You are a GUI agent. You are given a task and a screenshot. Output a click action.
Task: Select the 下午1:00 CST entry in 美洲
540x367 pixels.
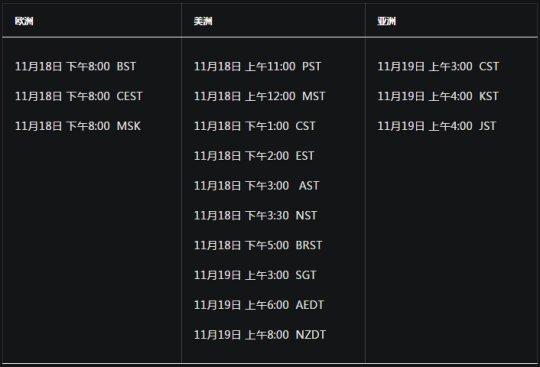click(x=255, y=126)
